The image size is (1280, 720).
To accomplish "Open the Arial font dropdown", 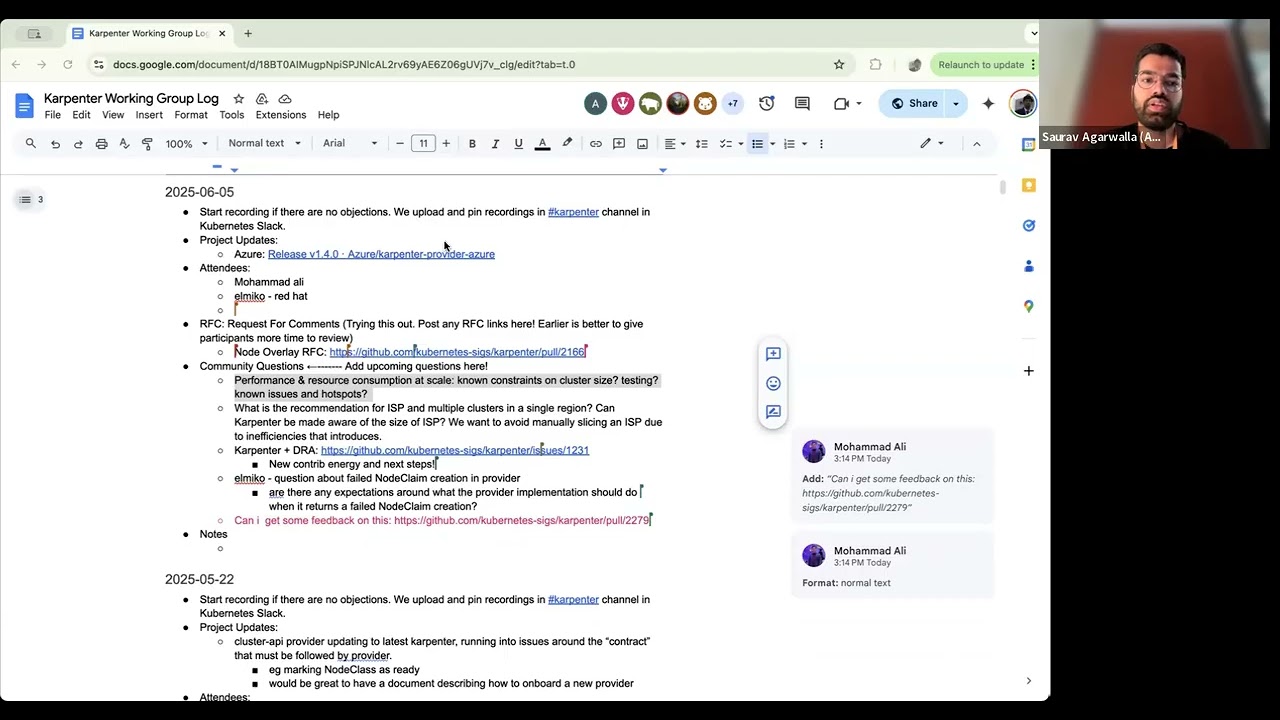I will tap(350, 143).
